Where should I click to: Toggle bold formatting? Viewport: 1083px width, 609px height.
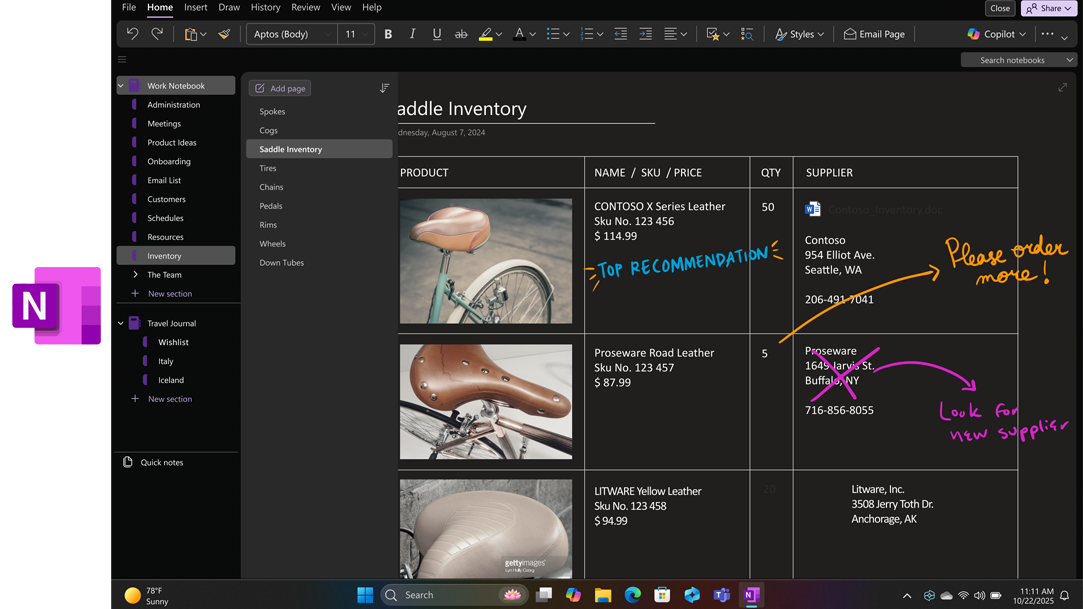point(388,34)
